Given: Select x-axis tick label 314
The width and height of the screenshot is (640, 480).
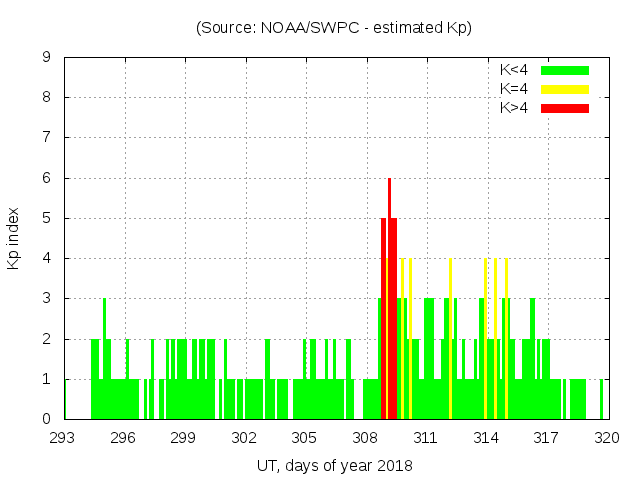Looking at the screenshot, I should click(x=486, y=438).
